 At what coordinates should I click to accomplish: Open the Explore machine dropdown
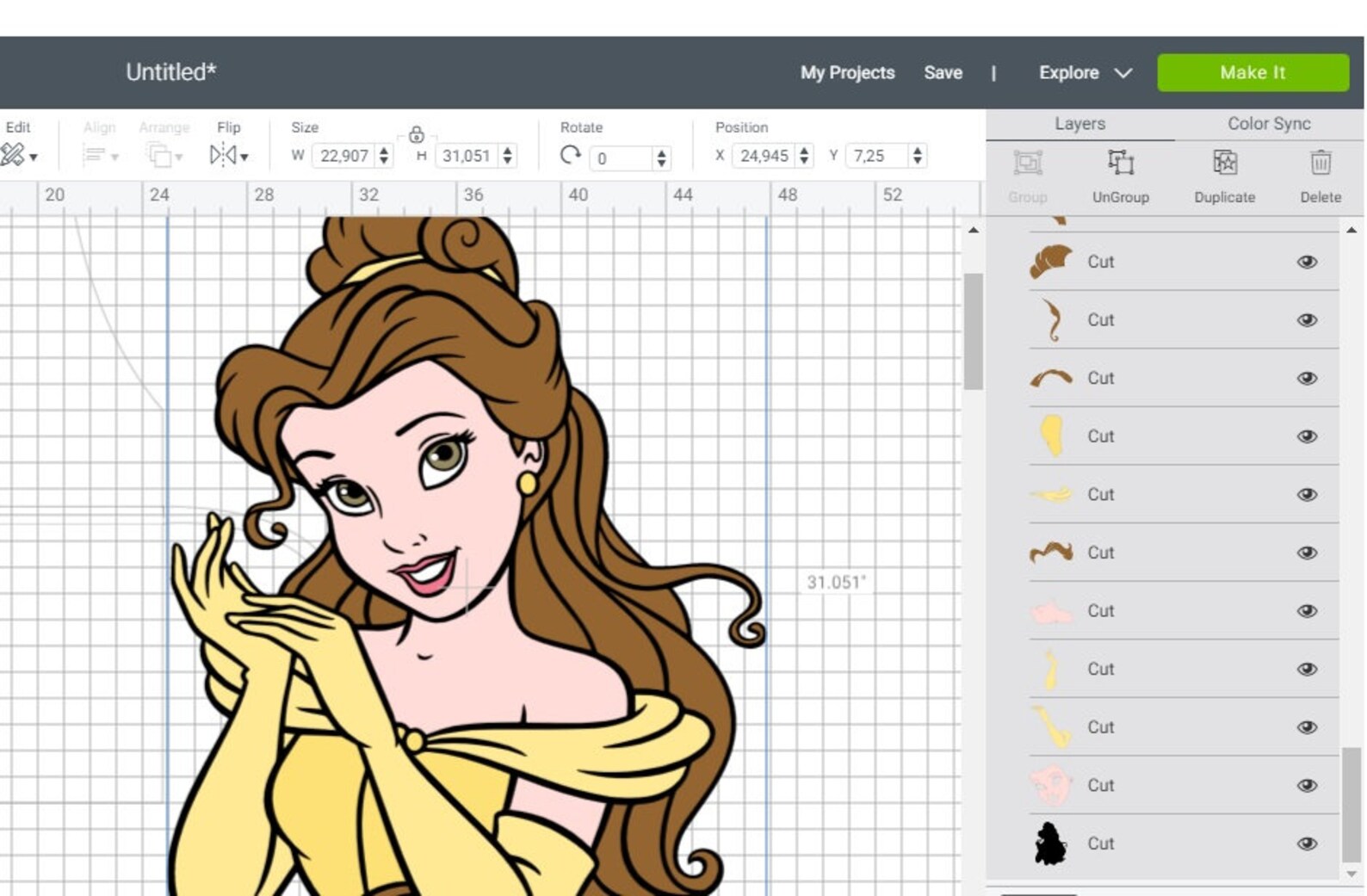[x=1085, y=73]
